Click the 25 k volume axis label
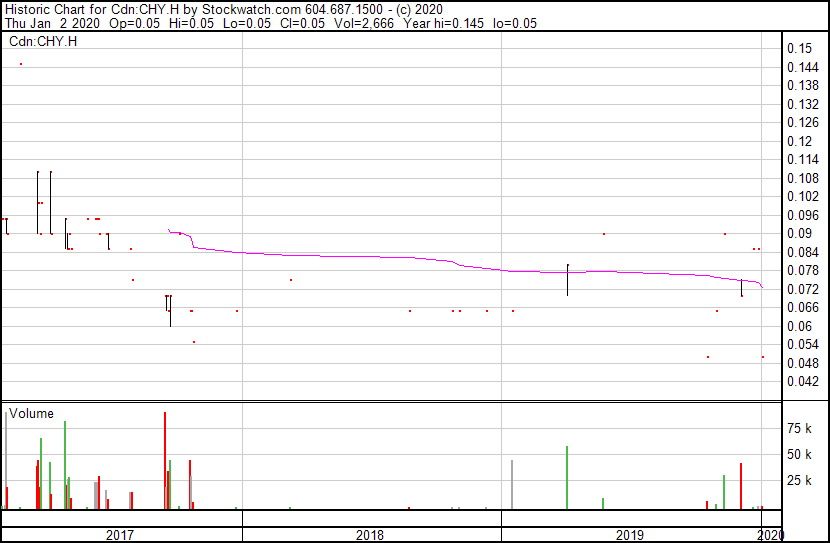This screenshot has width=830, height=543. click(x=799, y=480)
